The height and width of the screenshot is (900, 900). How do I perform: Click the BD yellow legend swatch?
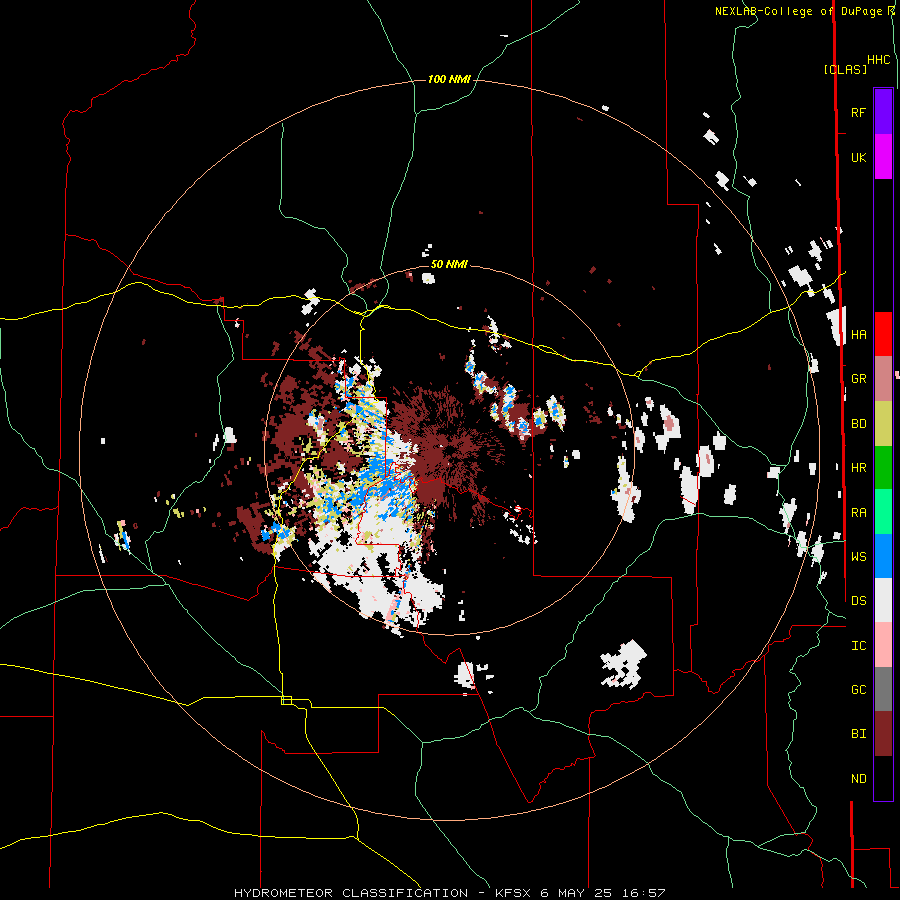point(883,423)
